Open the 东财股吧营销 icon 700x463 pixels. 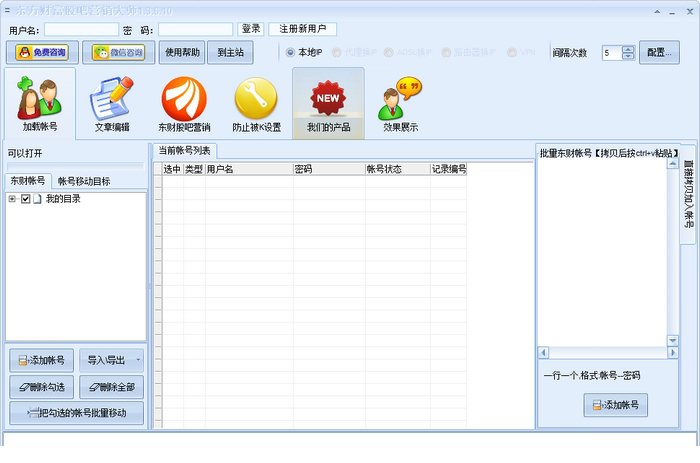184,103
